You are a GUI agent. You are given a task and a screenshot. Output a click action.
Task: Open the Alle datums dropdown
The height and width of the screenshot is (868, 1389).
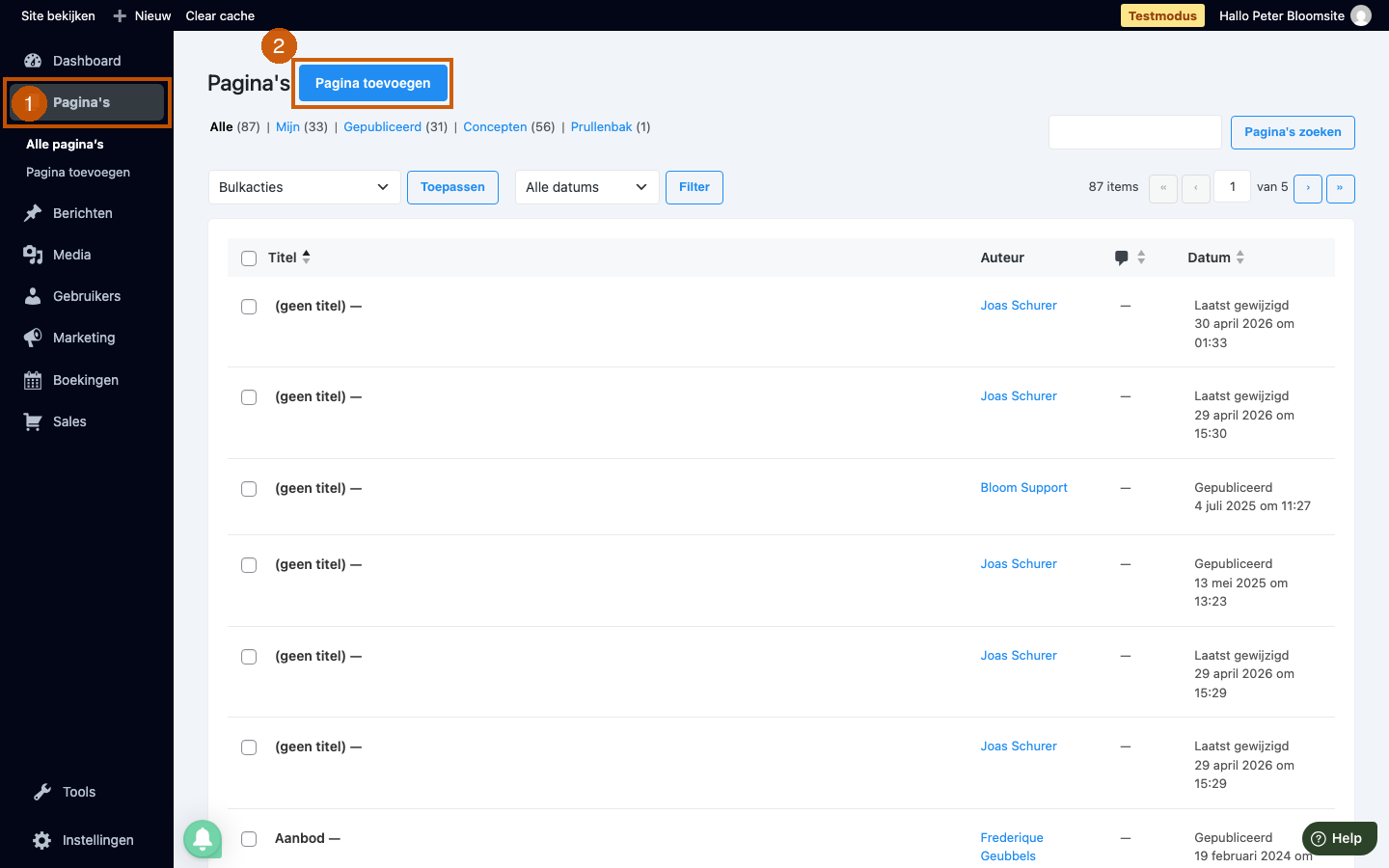(587, 187)
